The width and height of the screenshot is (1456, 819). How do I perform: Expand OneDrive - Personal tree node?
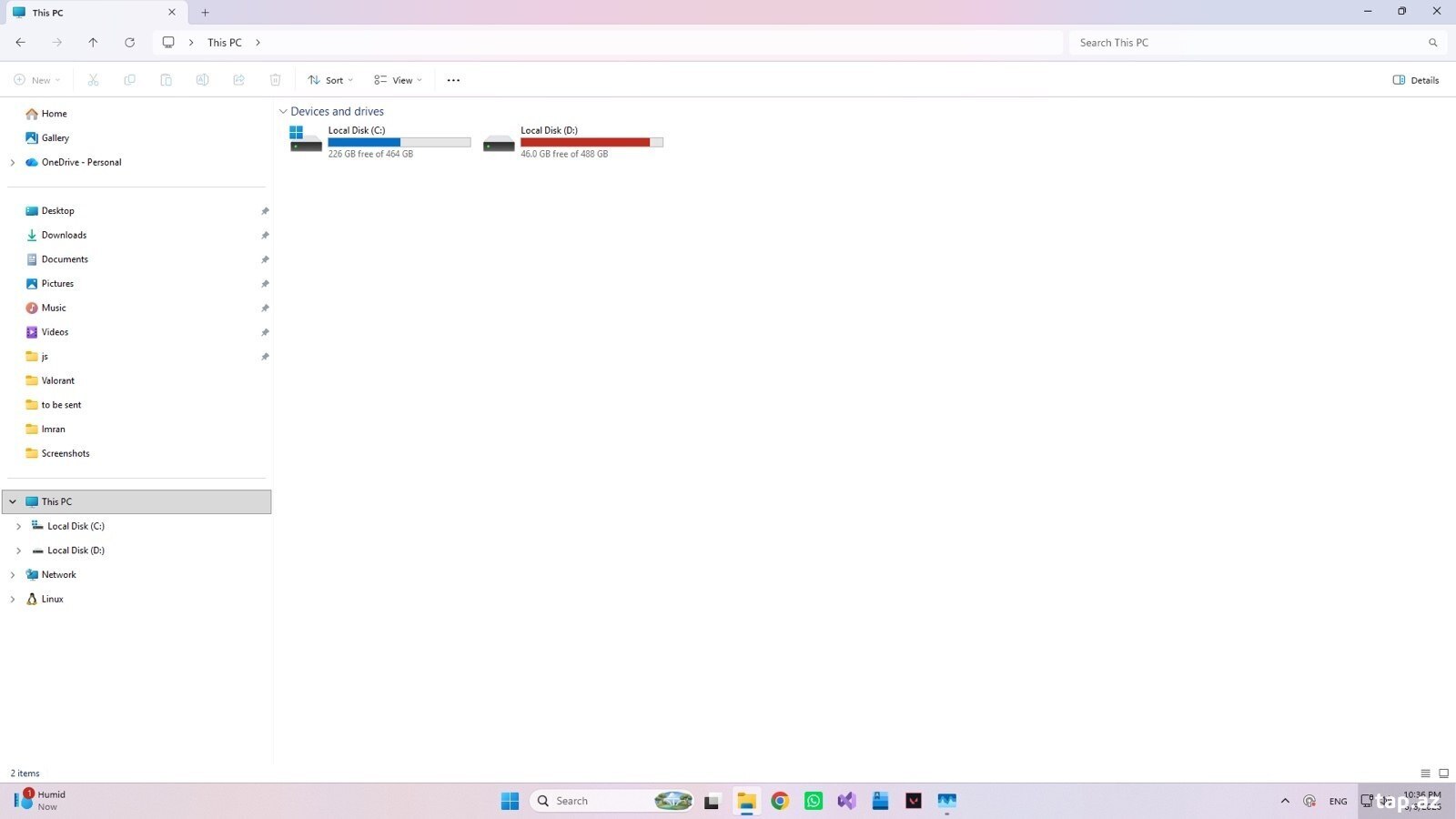12,162
